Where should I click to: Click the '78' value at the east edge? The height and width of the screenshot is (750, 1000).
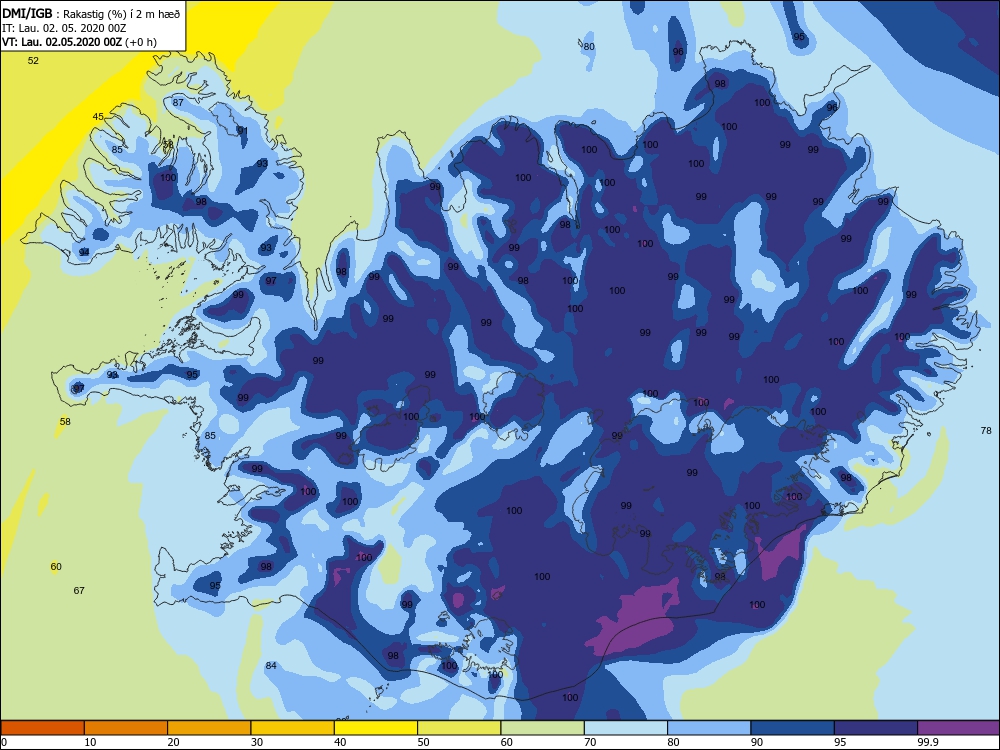tap(986, 430)
